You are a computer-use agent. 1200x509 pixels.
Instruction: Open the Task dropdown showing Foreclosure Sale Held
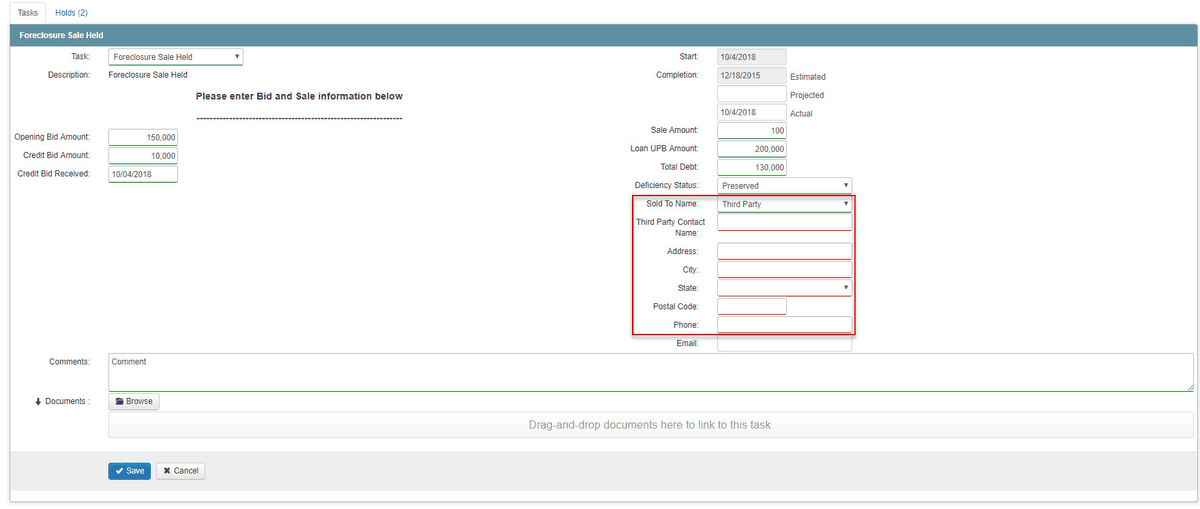176,57
